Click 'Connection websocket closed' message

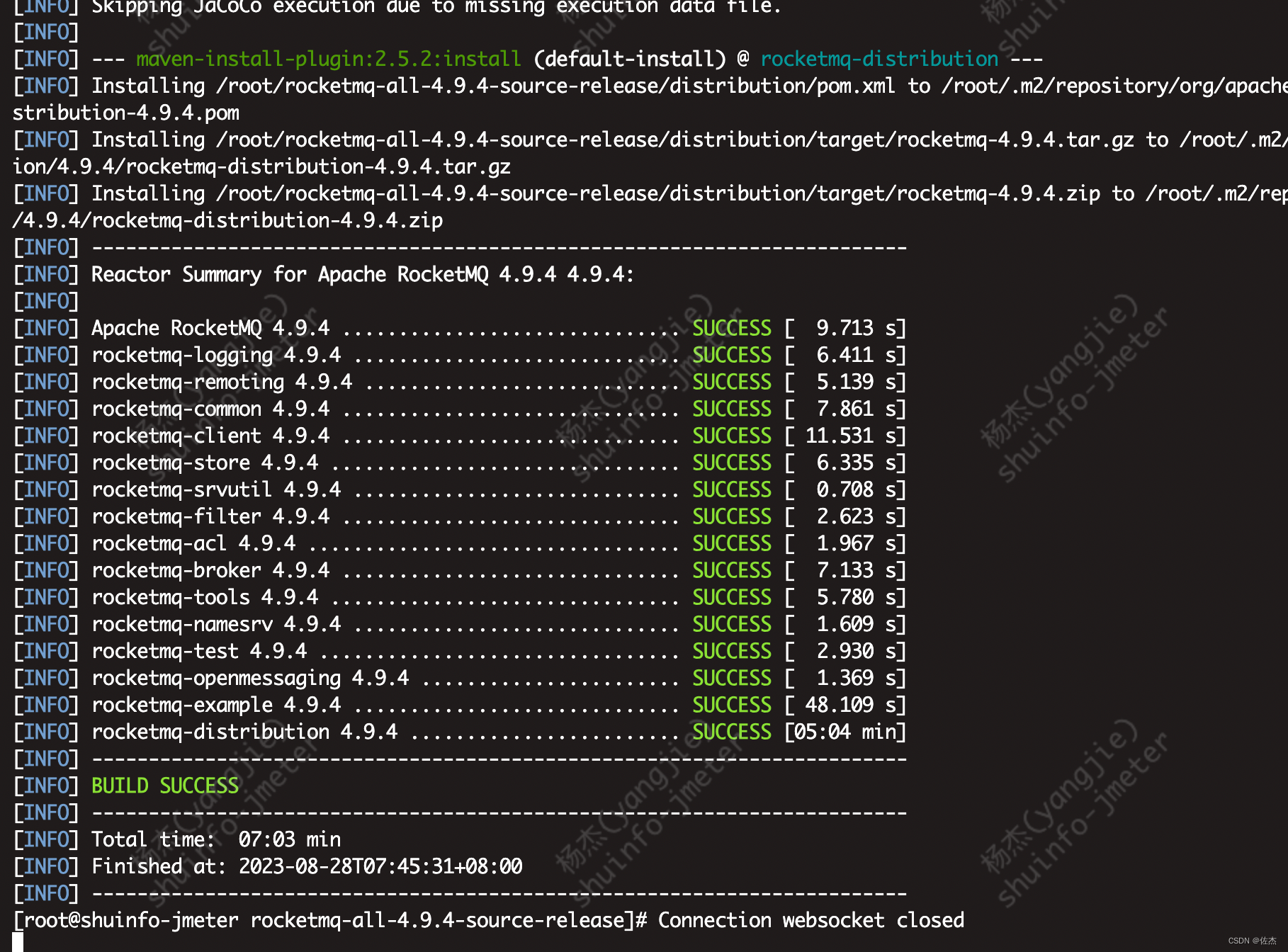point(811,920)
